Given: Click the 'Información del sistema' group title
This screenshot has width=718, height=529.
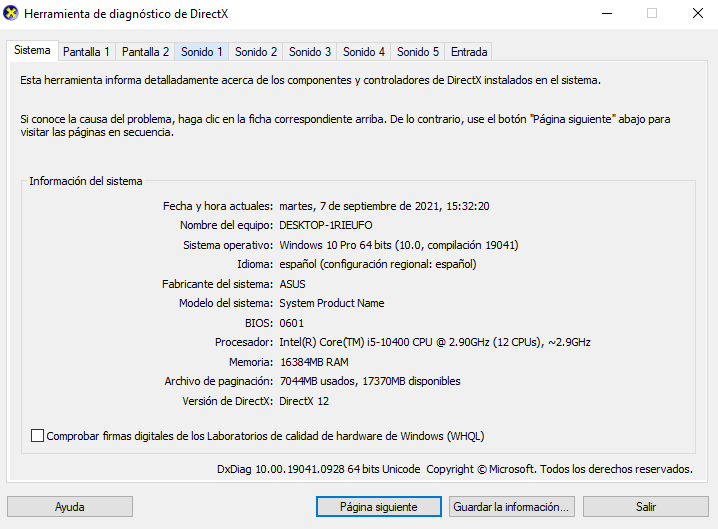Looking at the screenshot, I should pos(86,181).
